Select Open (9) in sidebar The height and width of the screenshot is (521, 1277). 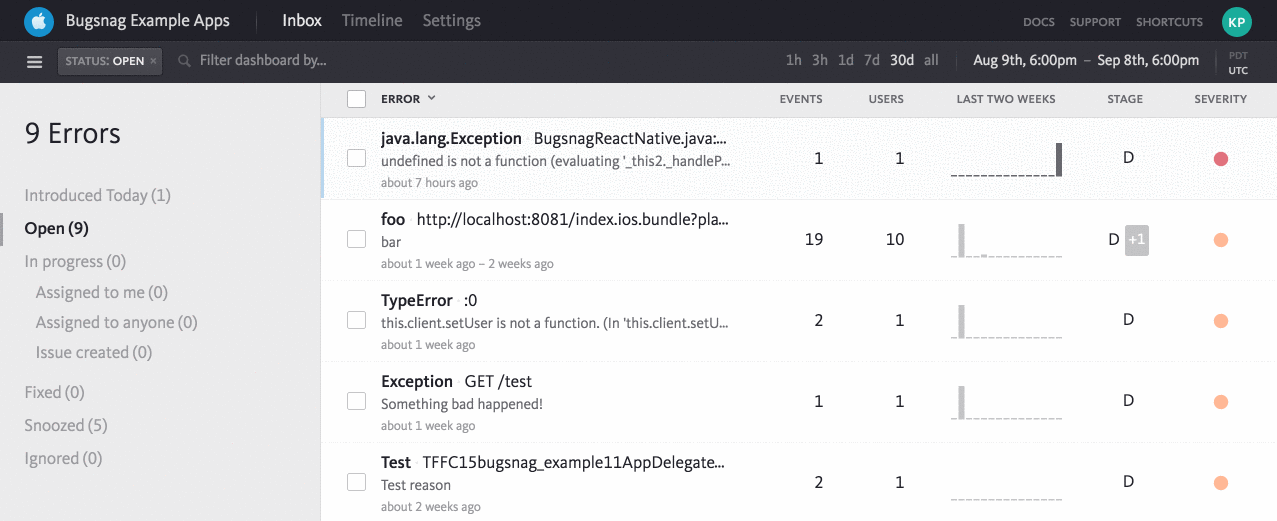57,228
